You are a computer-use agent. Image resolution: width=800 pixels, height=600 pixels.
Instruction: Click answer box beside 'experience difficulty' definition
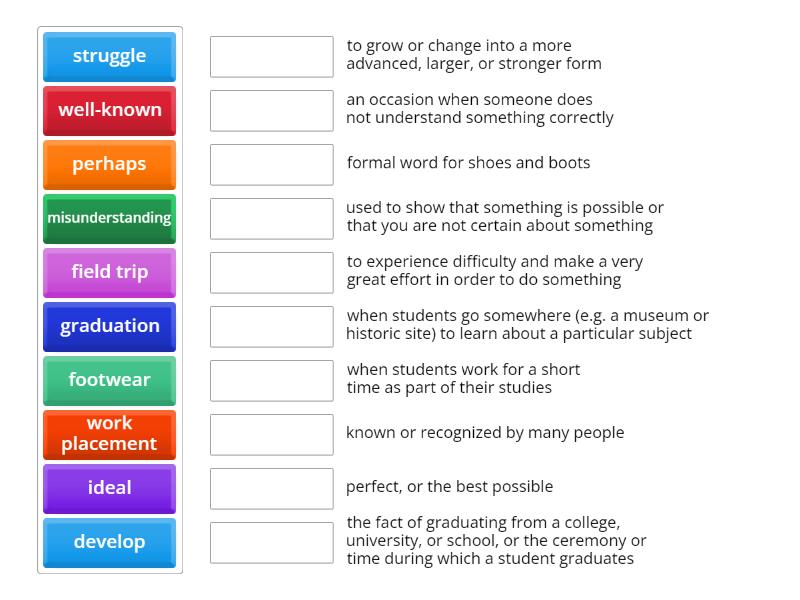click(x=271, y=273)
